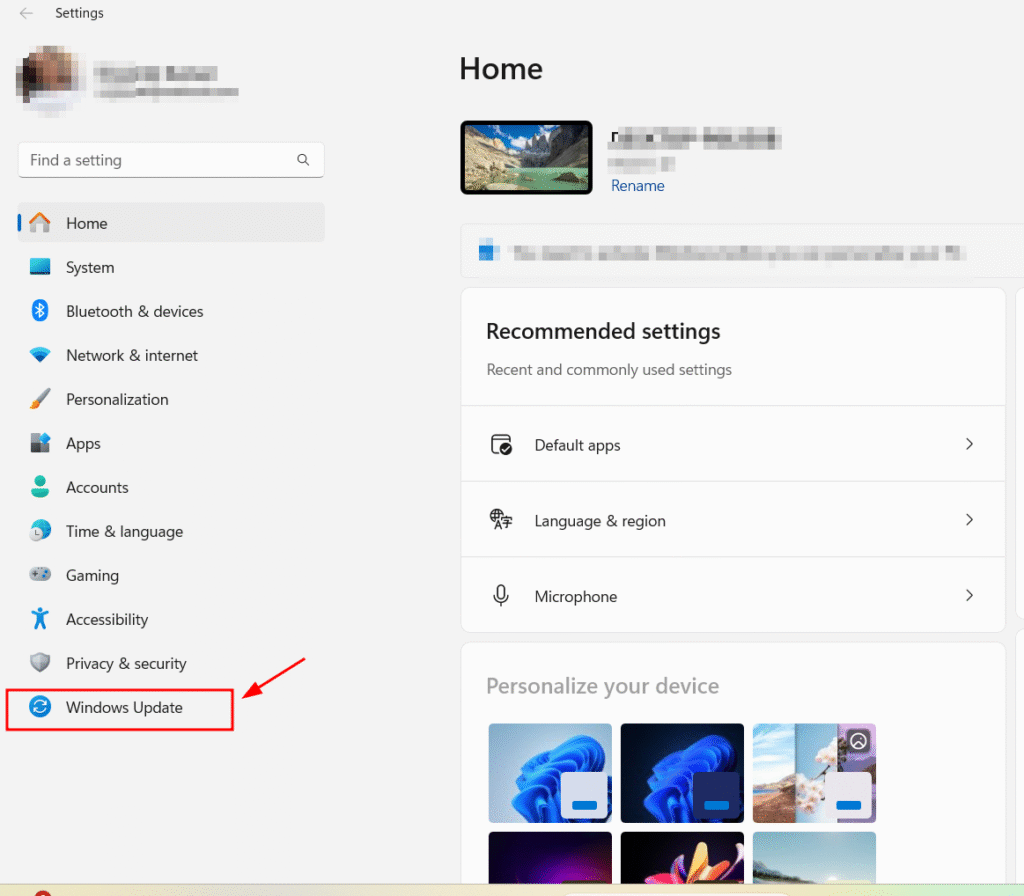Click the blurred notification banner icon
This screenshot has width=1024, height=896.
[x=488, y=251]
